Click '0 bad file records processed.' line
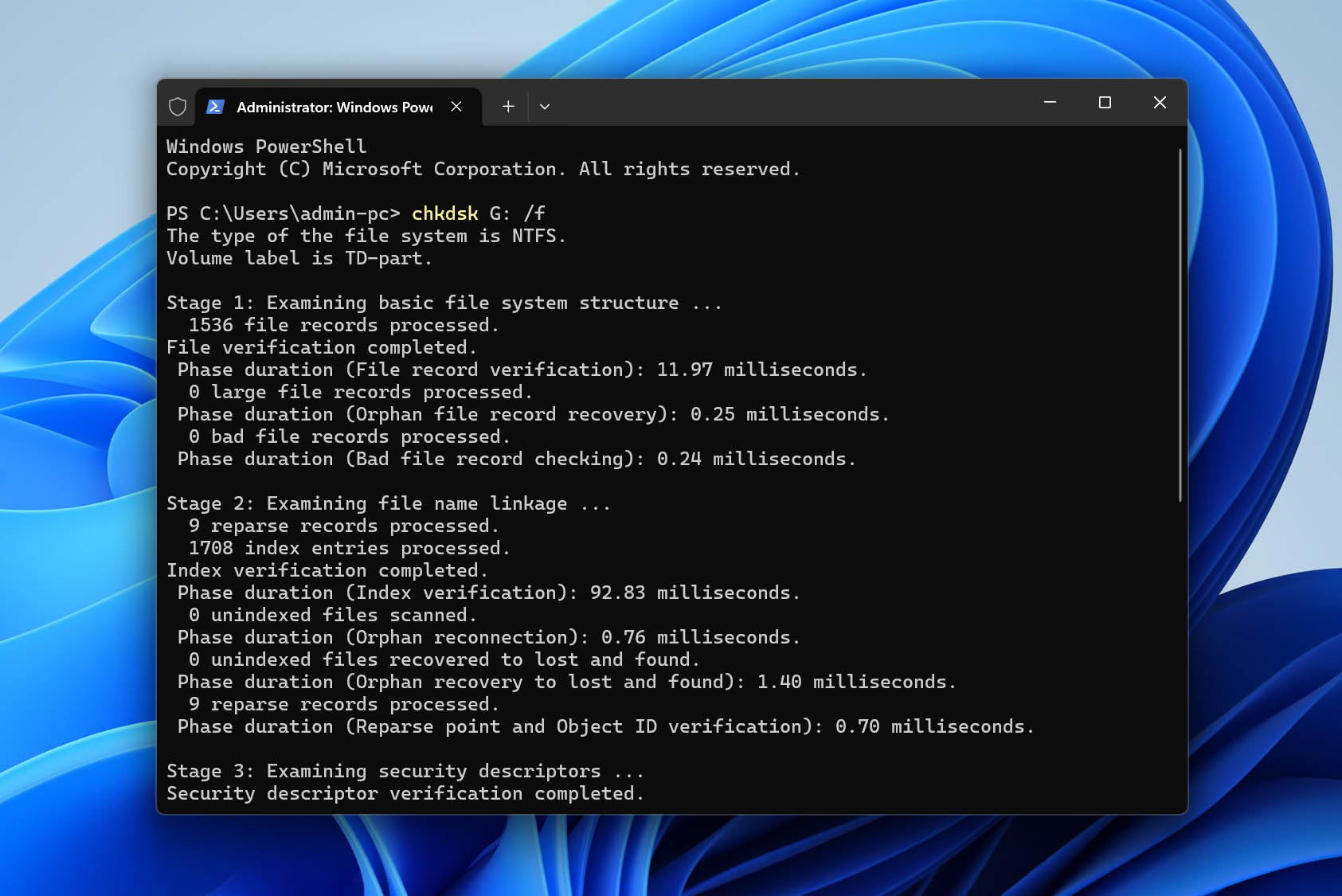Image resolution: width=1342 pixels, height=896 pixels. point(349,436)
